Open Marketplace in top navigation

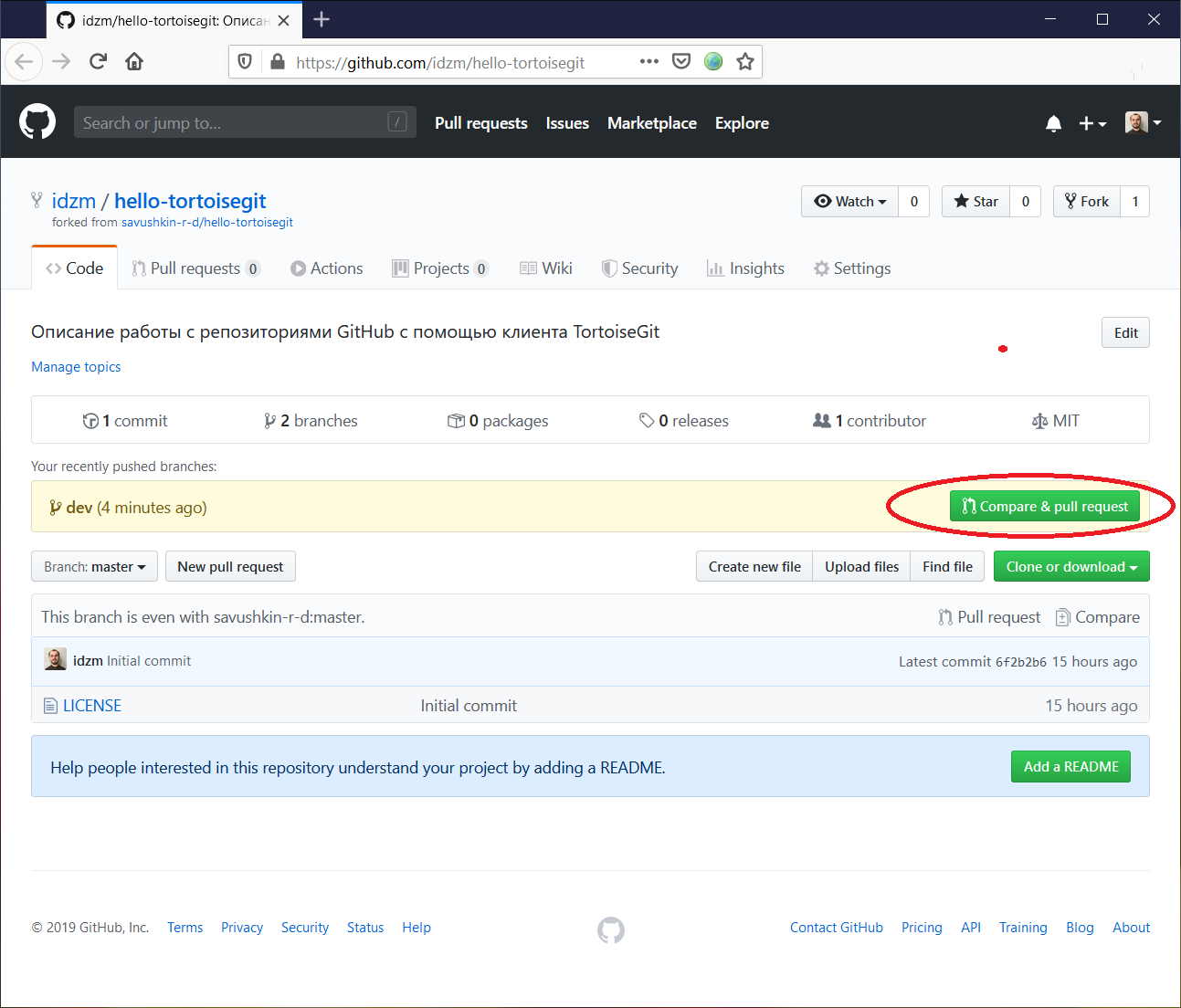[x=652, y=123]
